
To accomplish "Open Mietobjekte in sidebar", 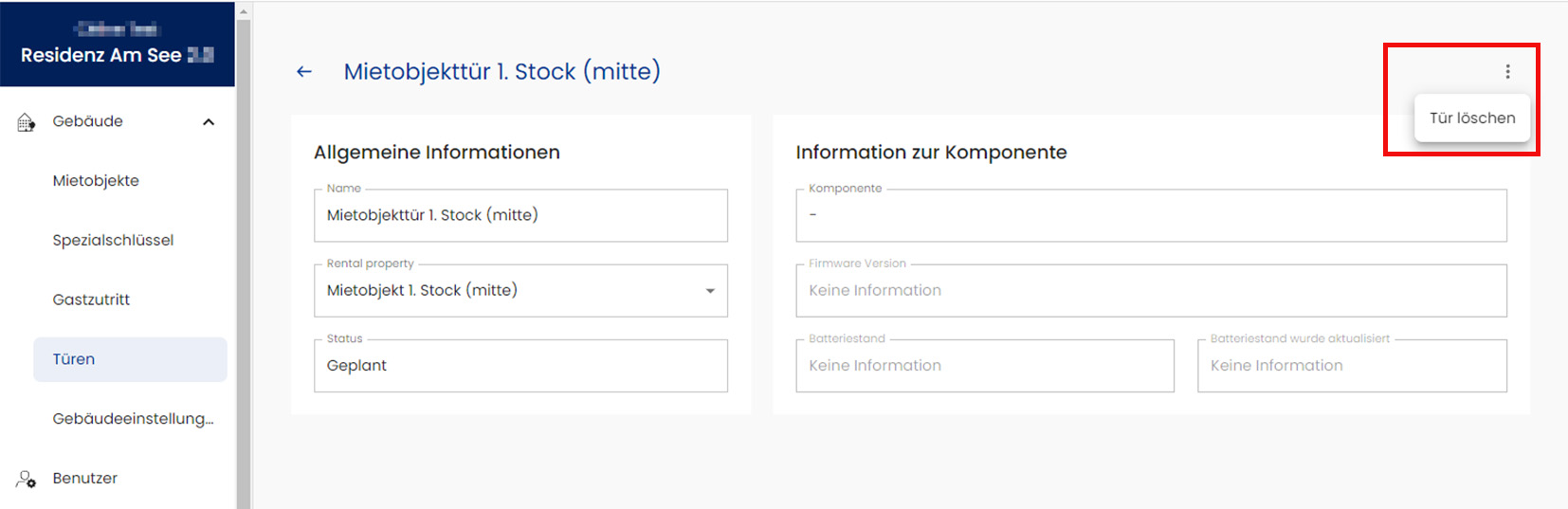I will click(x=96, y=181).
